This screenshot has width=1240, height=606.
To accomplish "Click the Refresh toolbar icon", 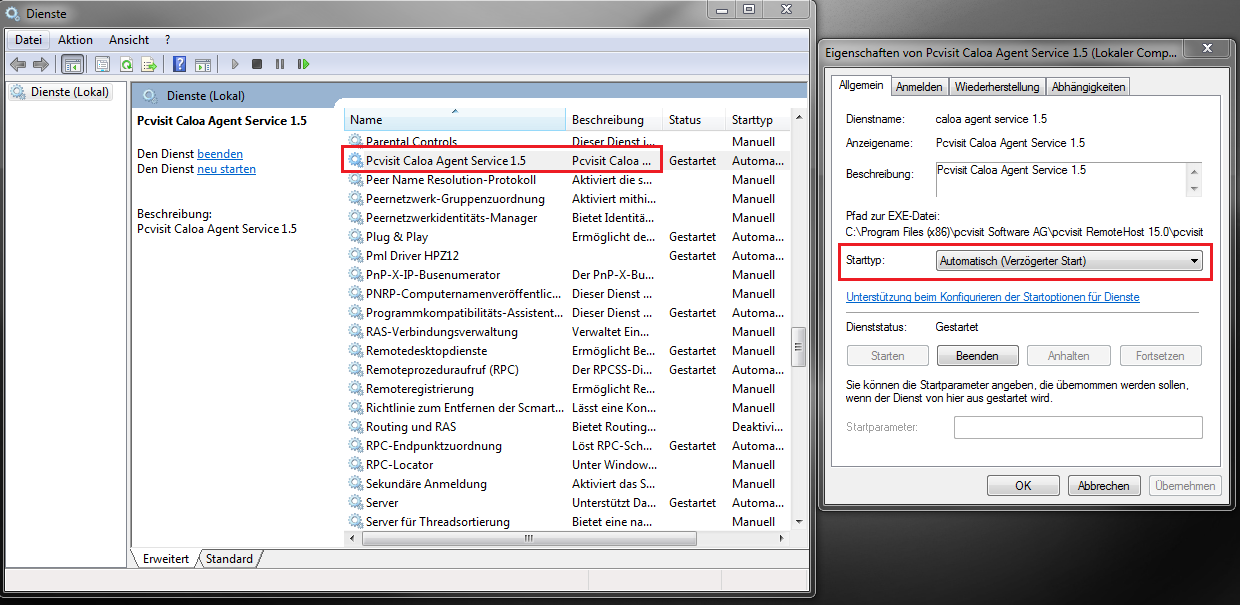I will [x=126, y=64].
